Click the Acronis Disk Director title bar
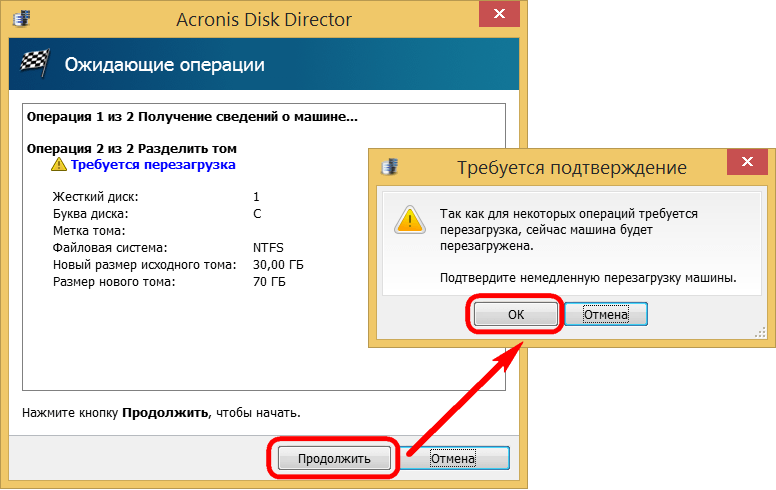This screenshot has height=490, width=776. [x=264, y=16]
